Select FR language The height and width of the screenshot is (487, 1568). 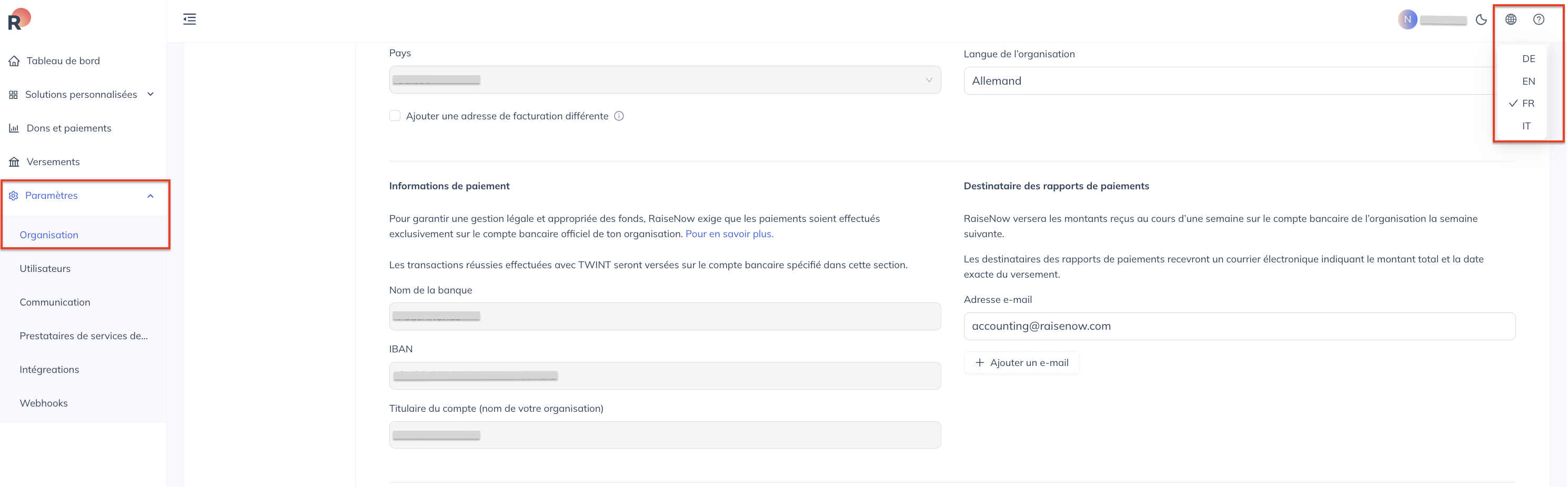pyautogui.click(x=1528, y=104)
